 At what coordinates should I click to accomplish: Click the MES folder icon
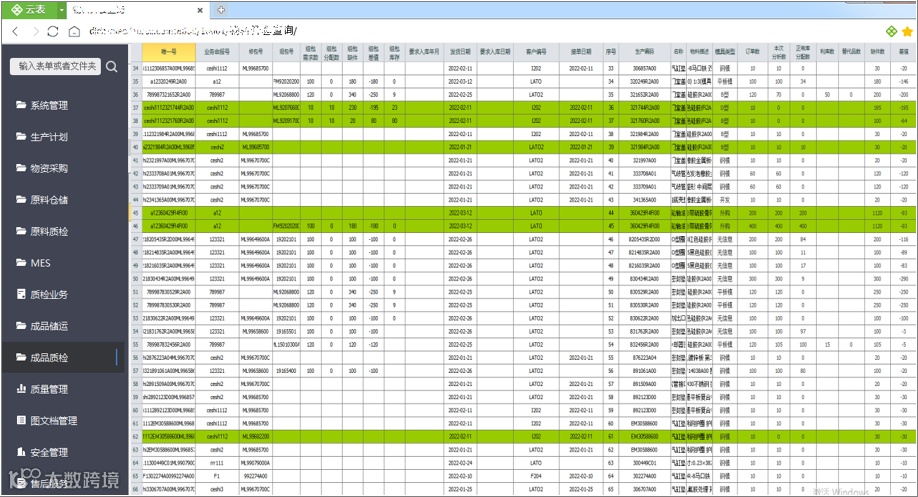(21, 263)
